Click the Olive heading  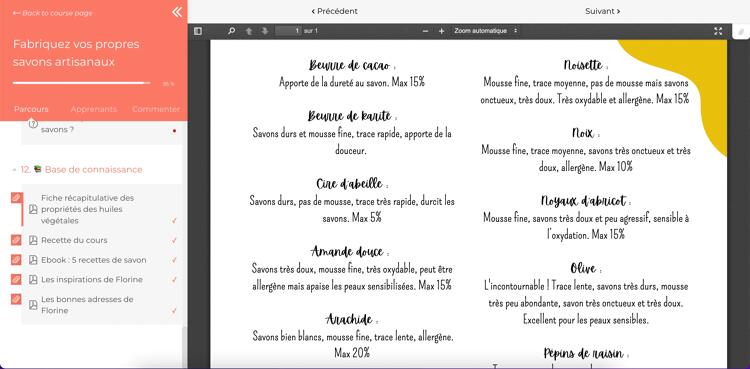(586, 268)
